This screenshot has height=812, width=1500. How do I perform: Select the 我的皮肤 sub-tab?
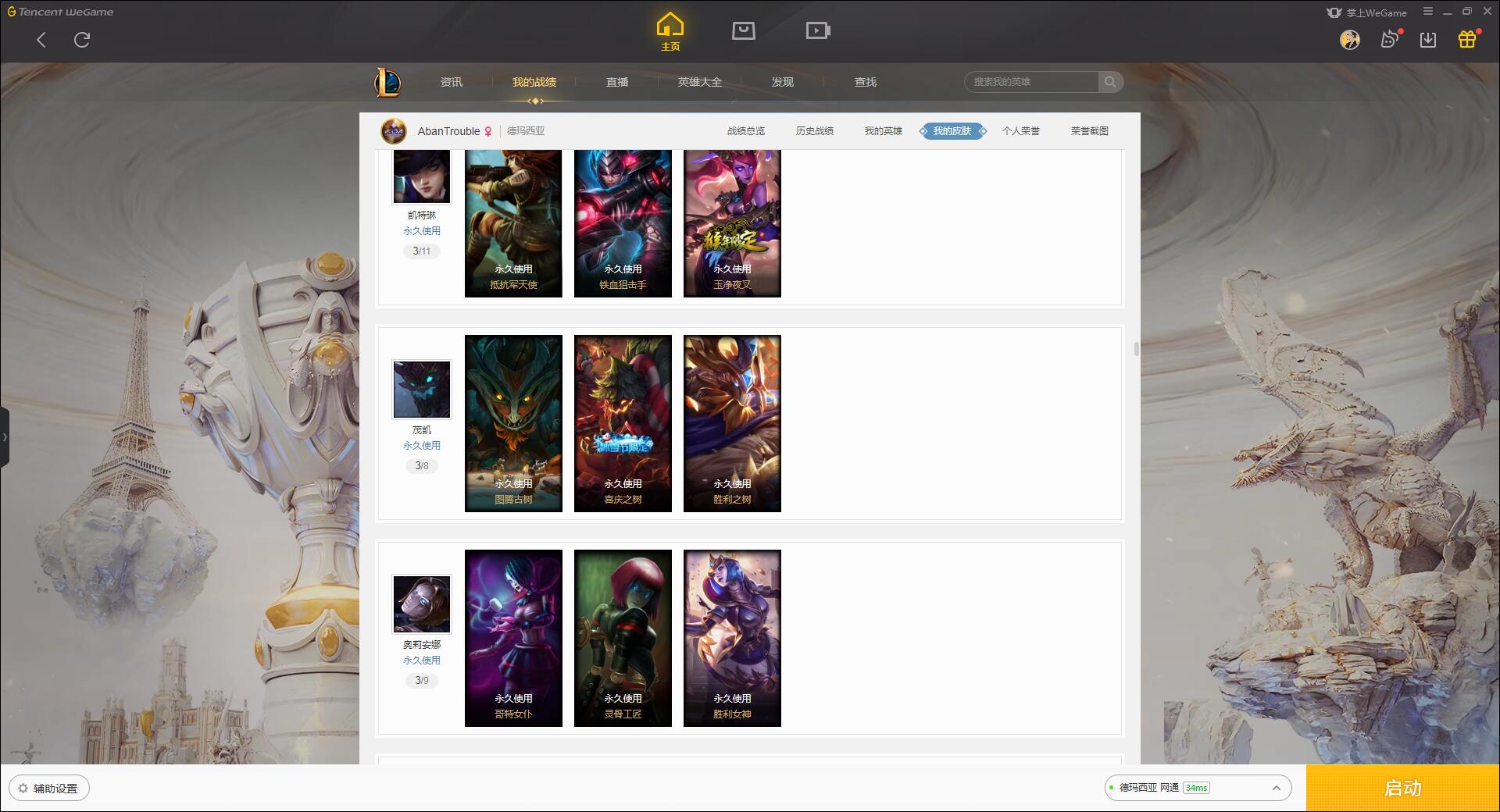952,131
